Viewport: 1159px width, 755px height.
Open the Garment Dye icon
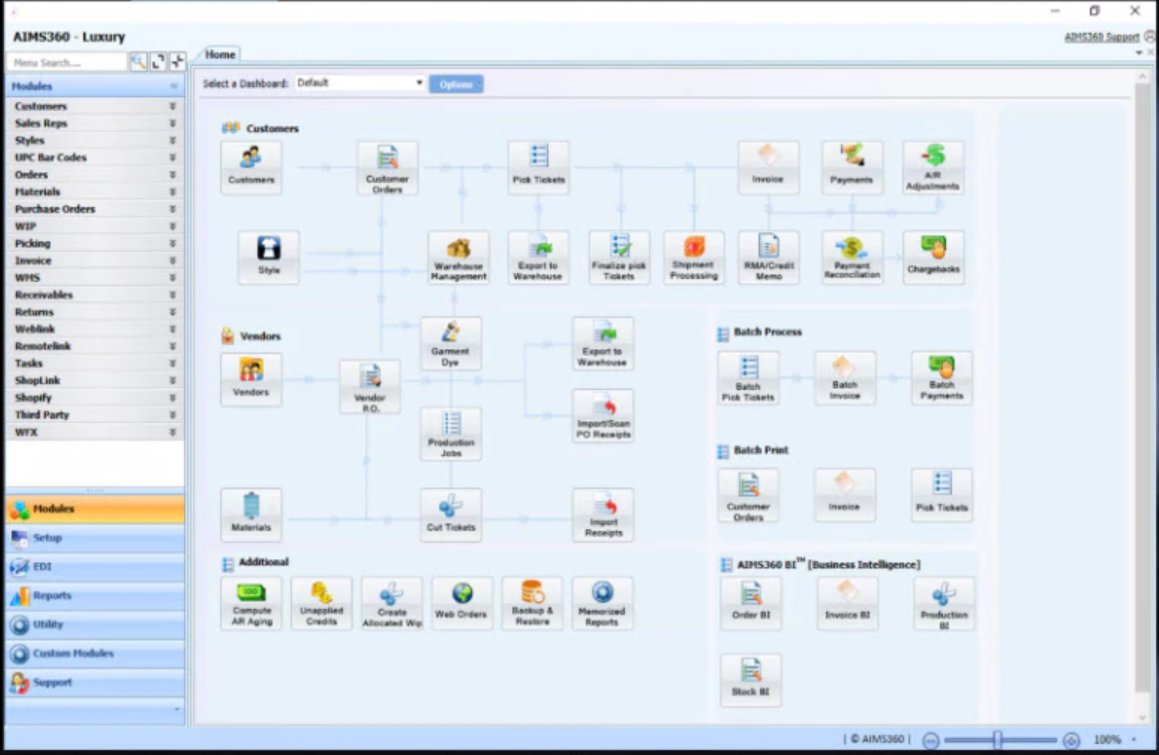pos(450,343)
